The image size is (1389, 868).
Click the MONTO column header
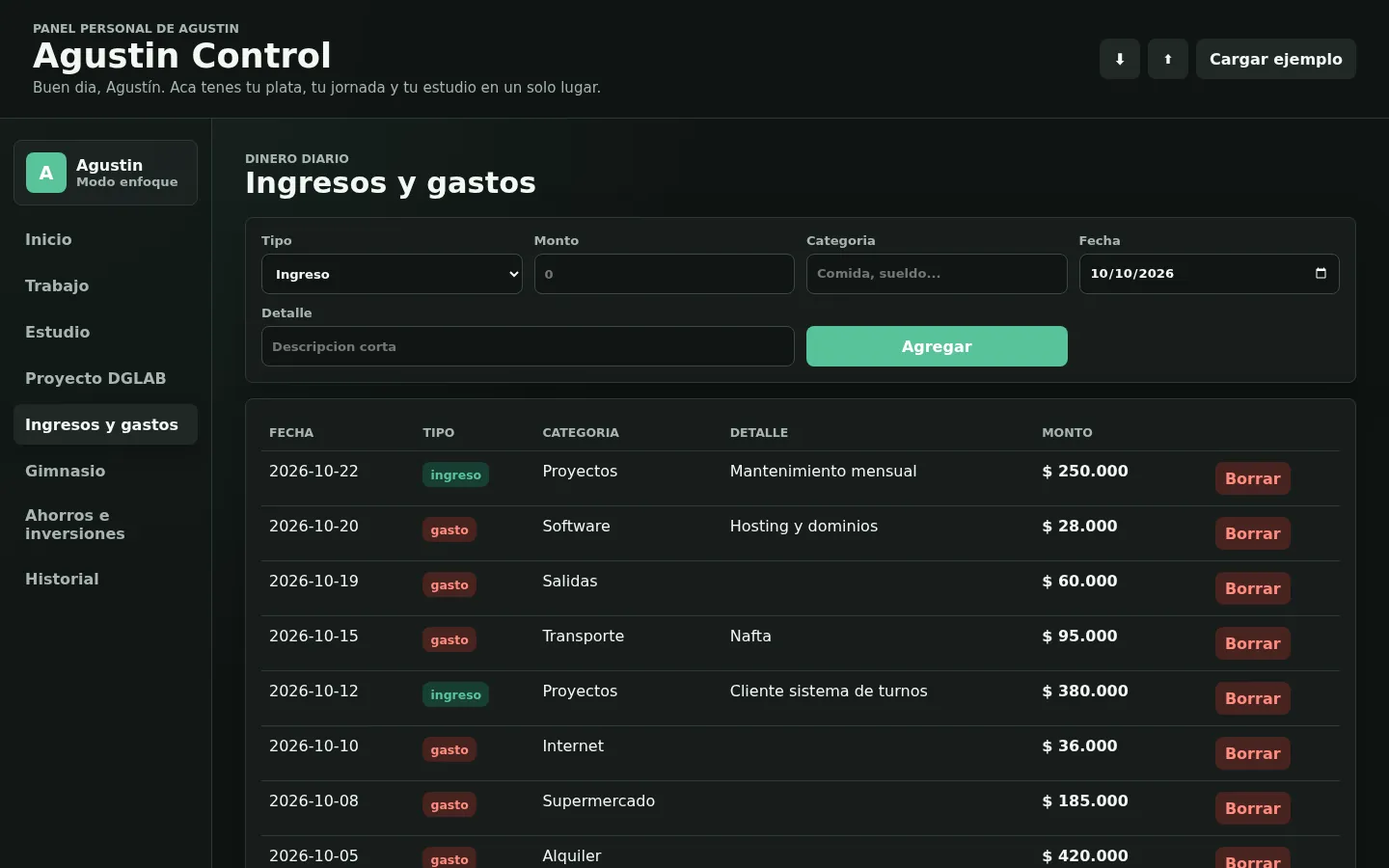[x=1067, y=432]
